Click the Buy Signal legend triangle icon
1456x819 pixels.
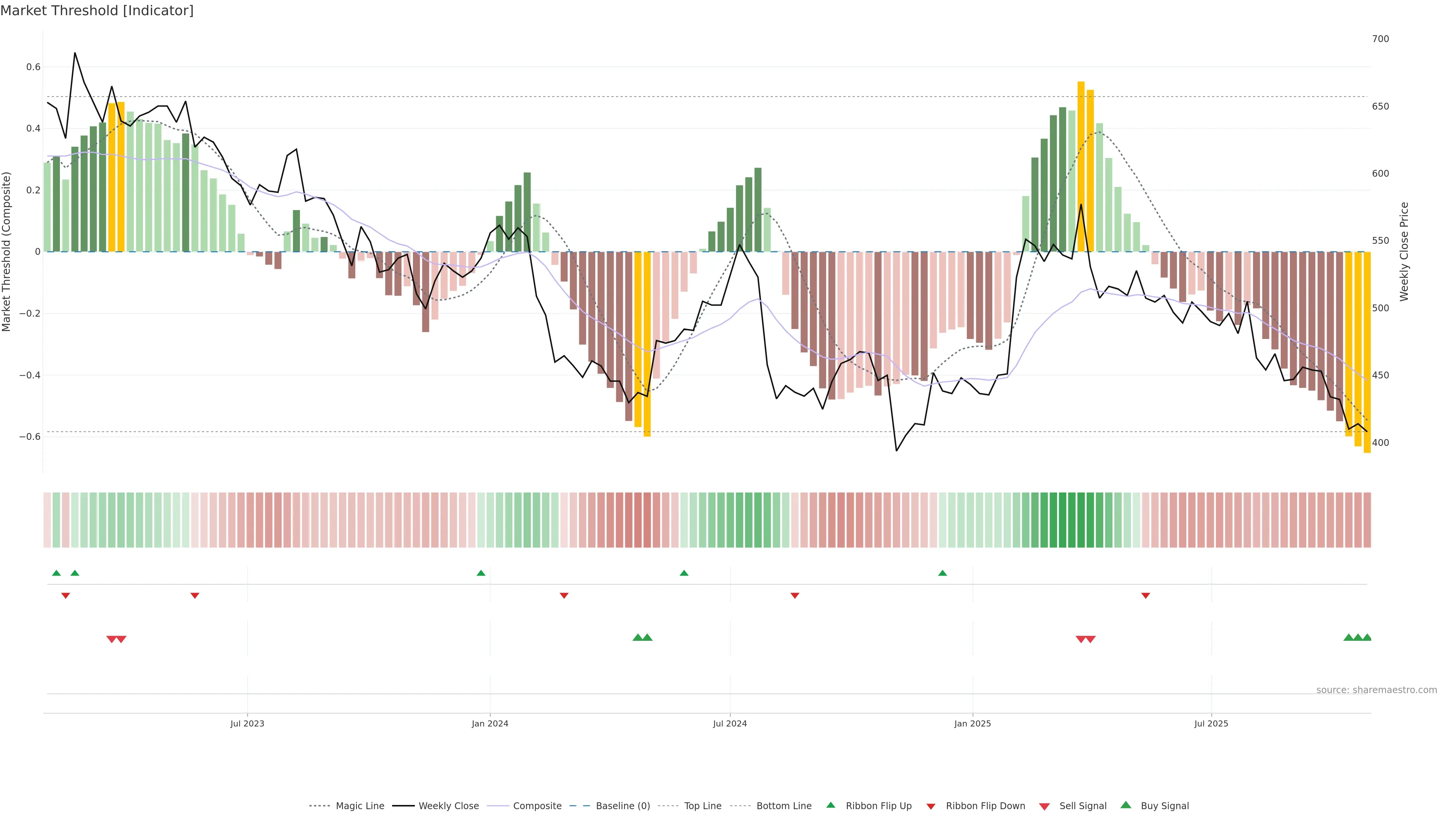click(1125, 805)
